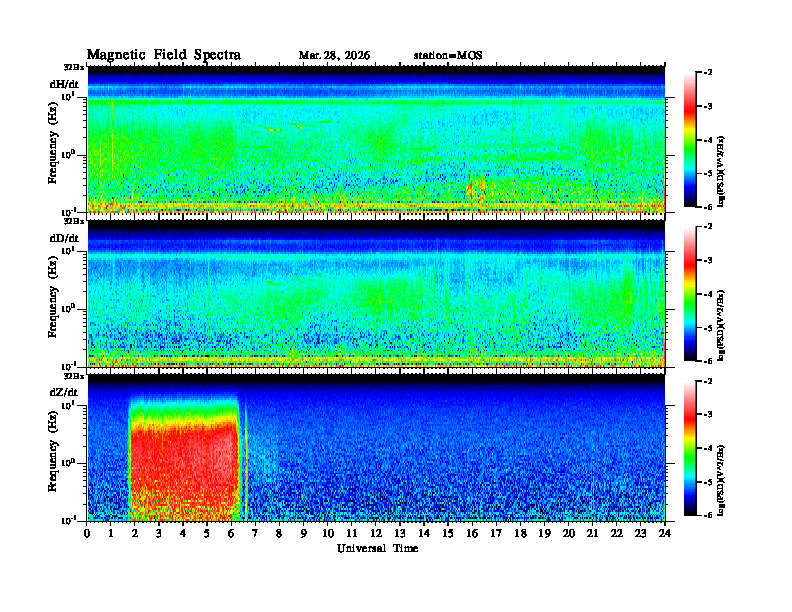
Task: Click the "32Hz" label atop the dH/dt panel
Action: point(74,67)
